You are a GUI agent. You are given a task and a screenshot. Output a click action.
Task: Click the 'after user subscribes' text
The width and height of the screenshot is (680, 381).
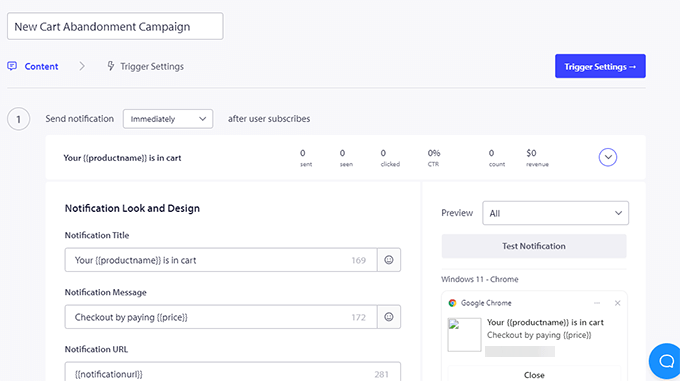coord(269,119)
